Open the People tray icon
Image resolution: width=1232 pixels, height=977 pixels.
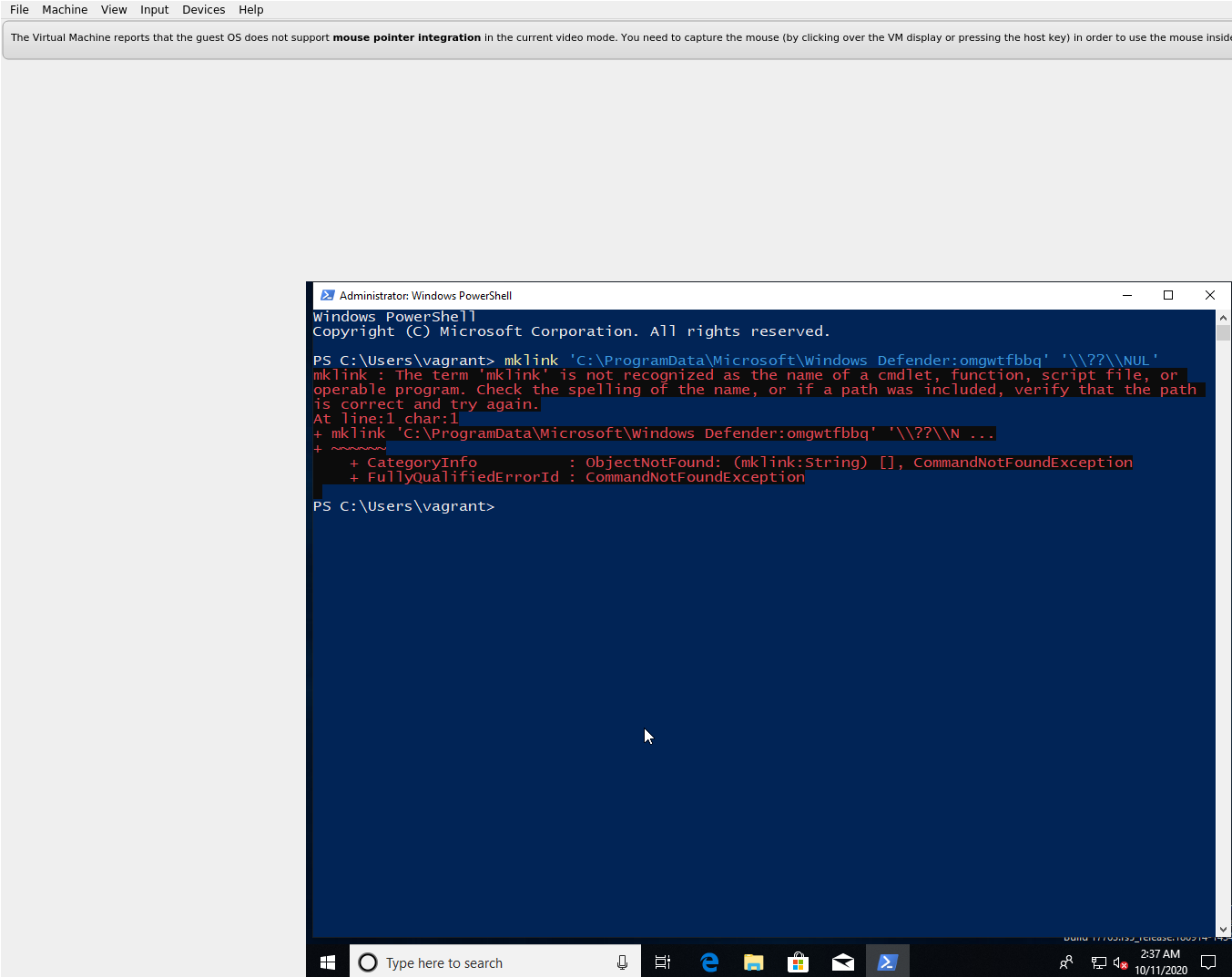tap(1066, 962)
